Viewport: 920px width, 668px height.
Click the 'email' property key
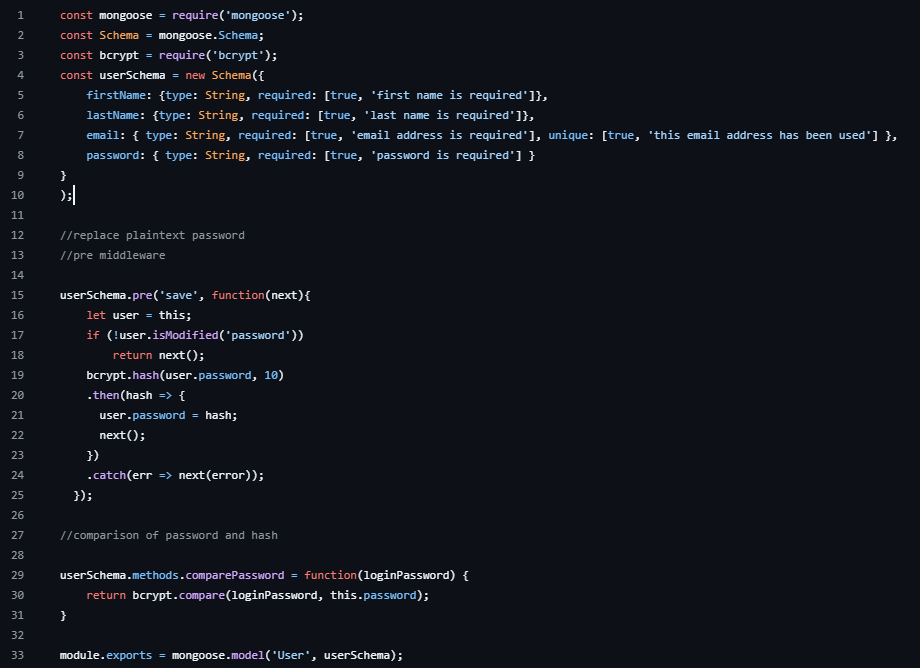(x=103, y=135)
